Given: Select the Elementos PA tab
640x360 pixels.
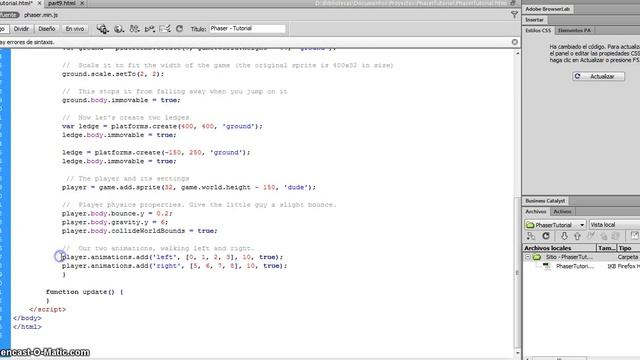Looking at the screenshot, I should (574, 30).
